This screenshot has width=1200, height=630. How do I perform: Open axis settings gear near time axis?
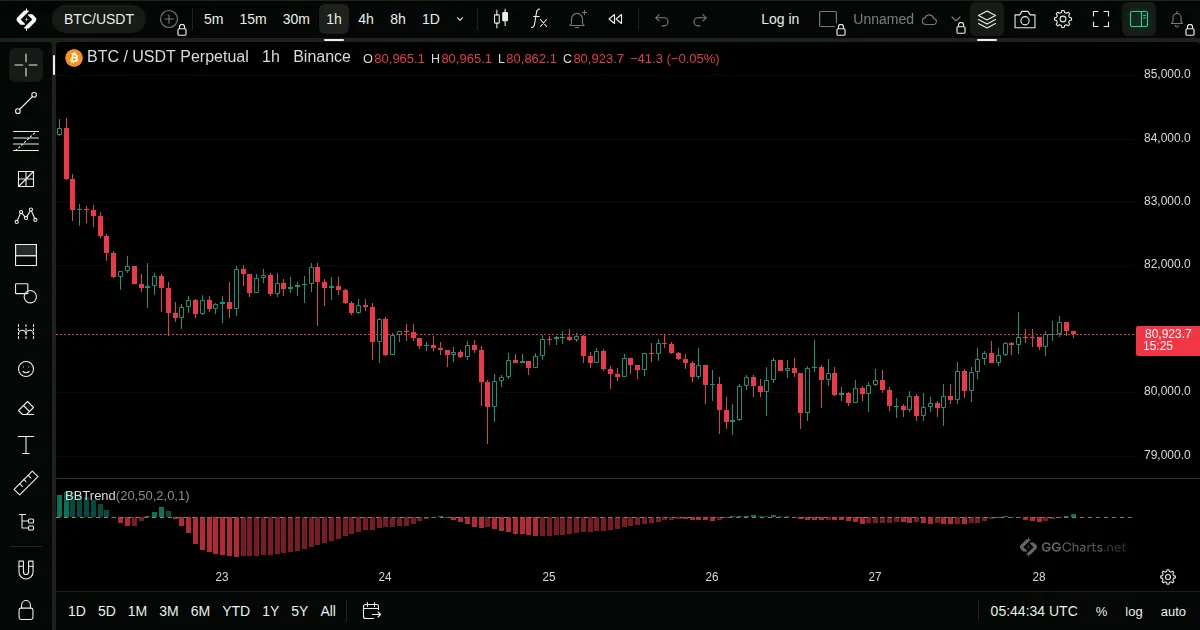click(1168, 577)
